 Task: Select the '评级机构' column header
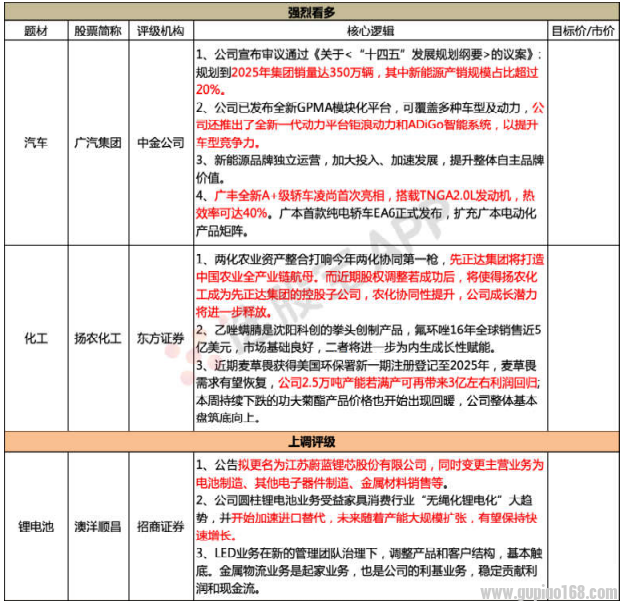(x=161, y=31)
